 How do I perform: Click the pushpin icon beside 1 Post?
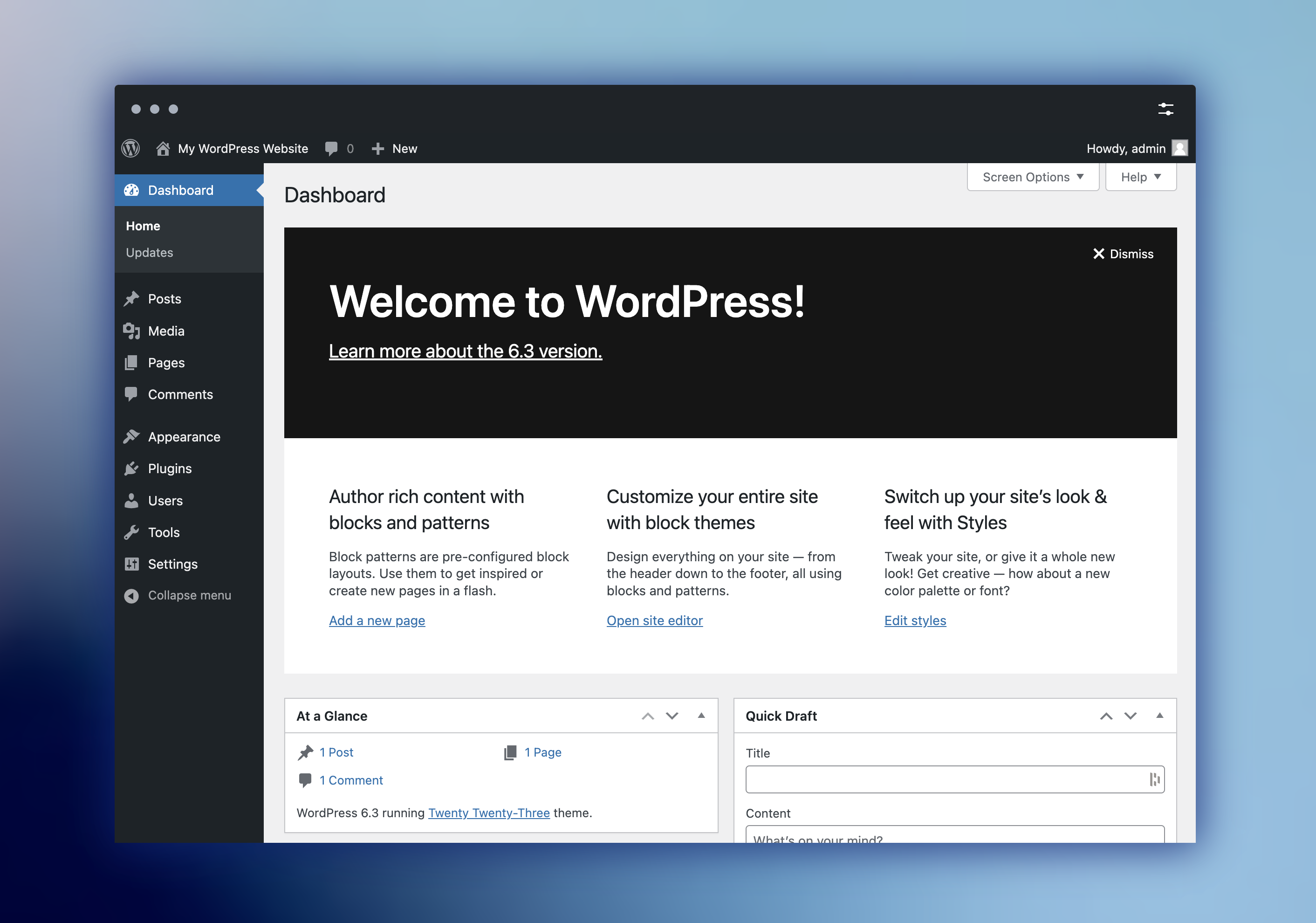306,752
